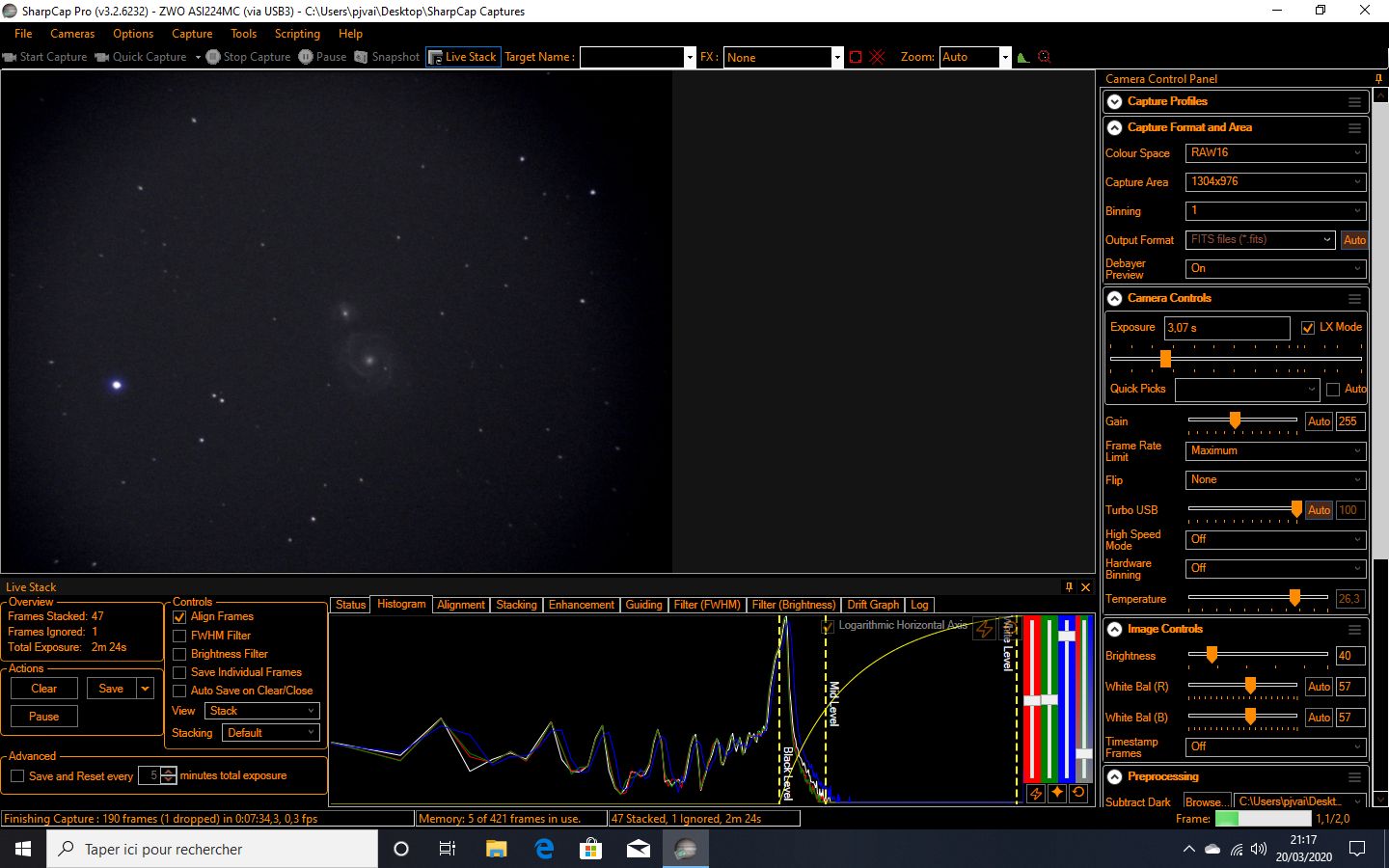Click the reset circular-arrow icon below the colour sliders
The height and width of the screenshot is (868, 1389).
[x=1078, y=793]
